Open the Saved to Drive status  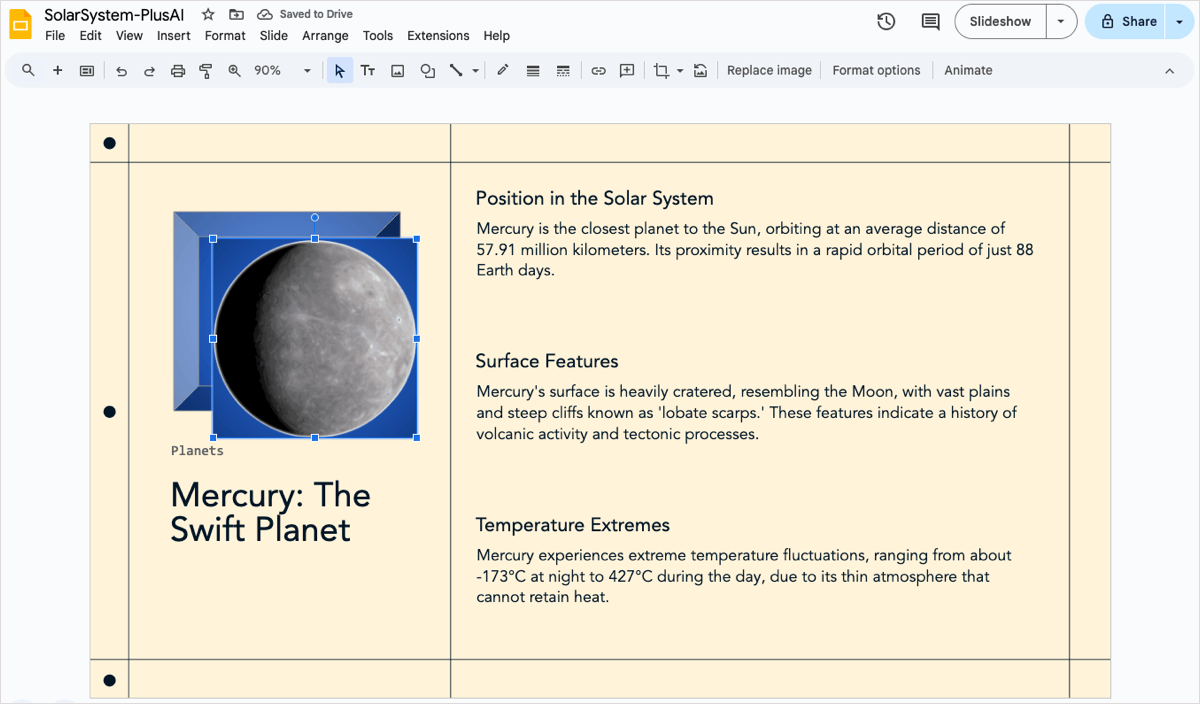tap(305, 14)
